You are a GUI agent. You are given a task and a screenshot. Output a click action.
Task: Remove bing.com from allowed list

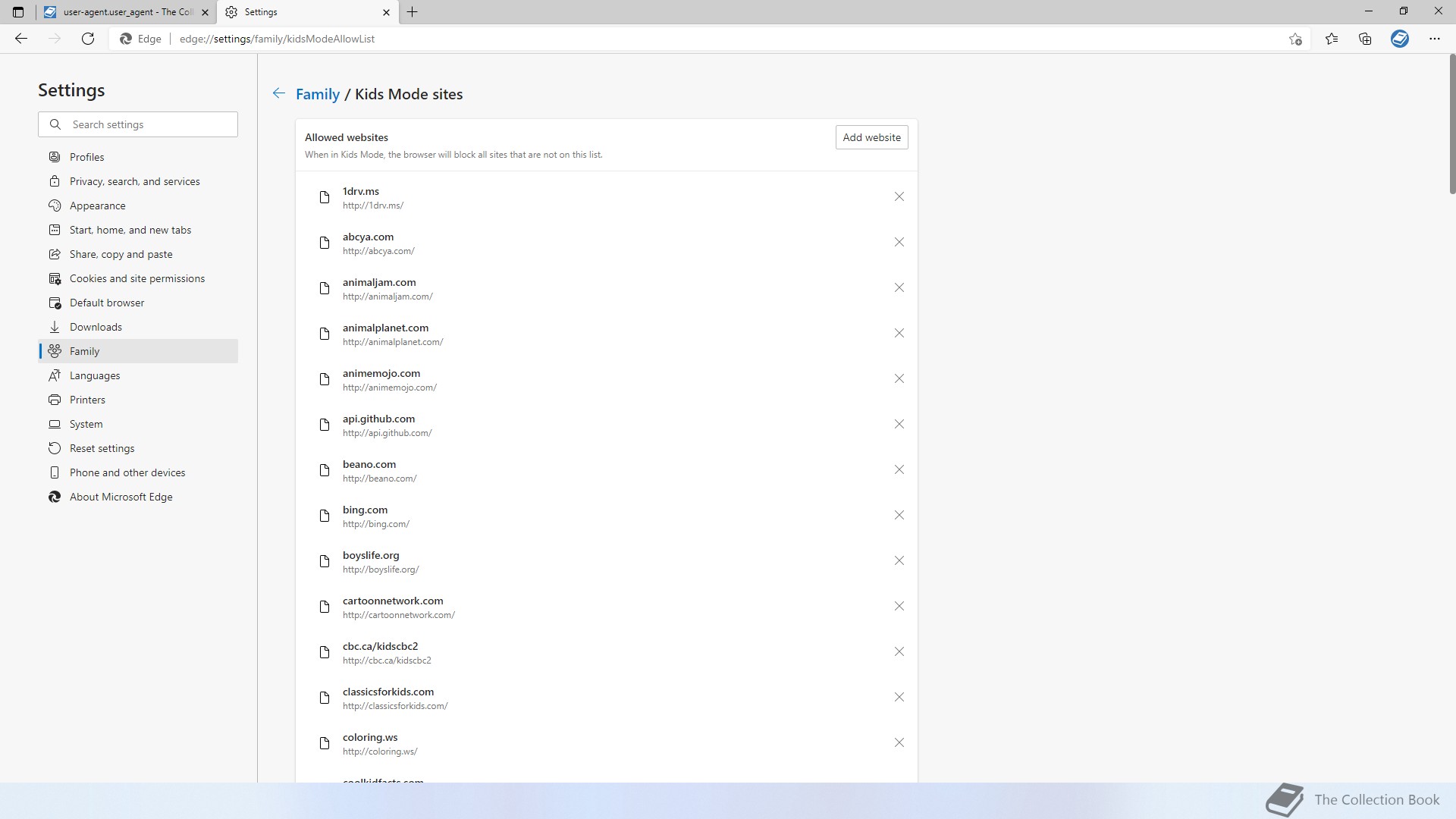[x=899, y=516]
